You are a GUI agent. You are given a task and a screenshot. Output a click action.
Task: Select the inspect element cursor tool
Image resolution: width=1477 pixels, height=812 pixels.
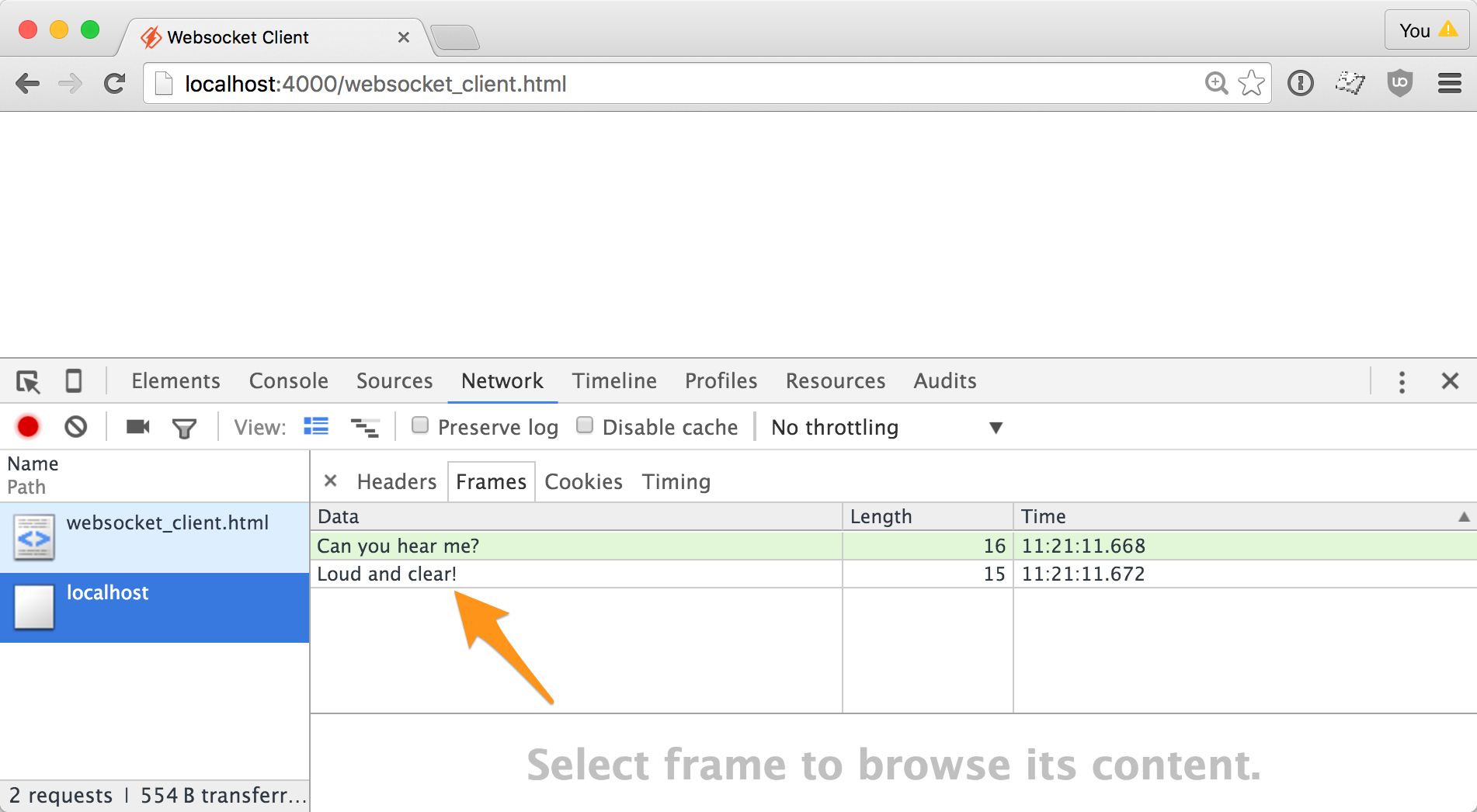point(29,381)
